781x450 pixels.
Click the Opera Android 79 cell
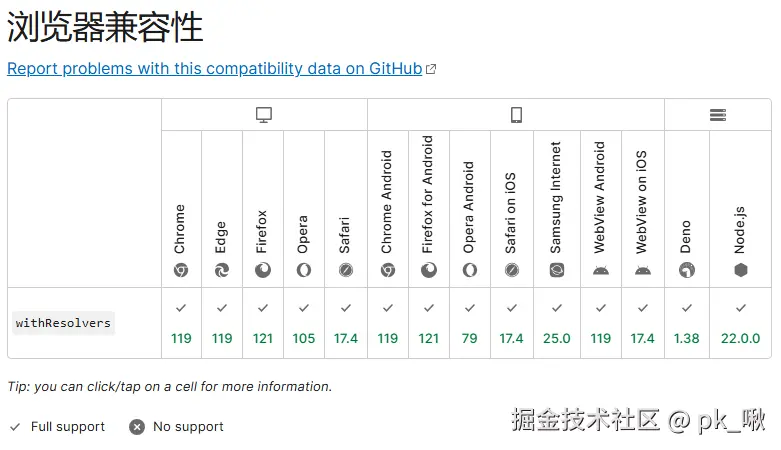[469, 323]
